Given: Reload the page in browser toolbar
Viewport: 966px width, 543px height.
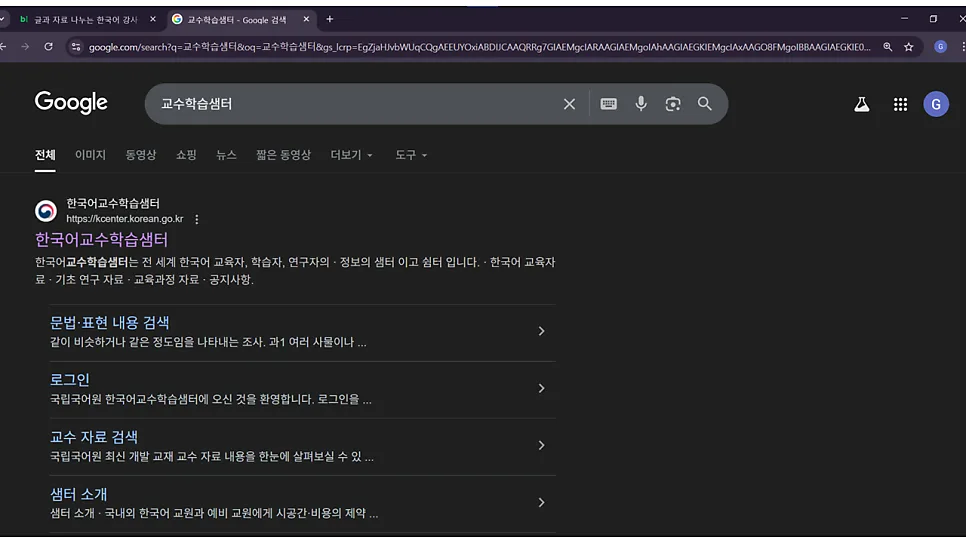Looking at the screenshot, I should pos(48,47).
